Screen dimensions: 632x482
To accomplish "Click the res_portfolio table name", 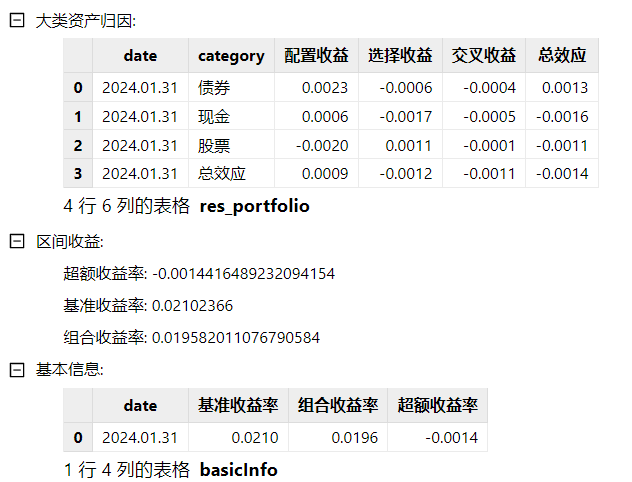I will tap(254, 207).
